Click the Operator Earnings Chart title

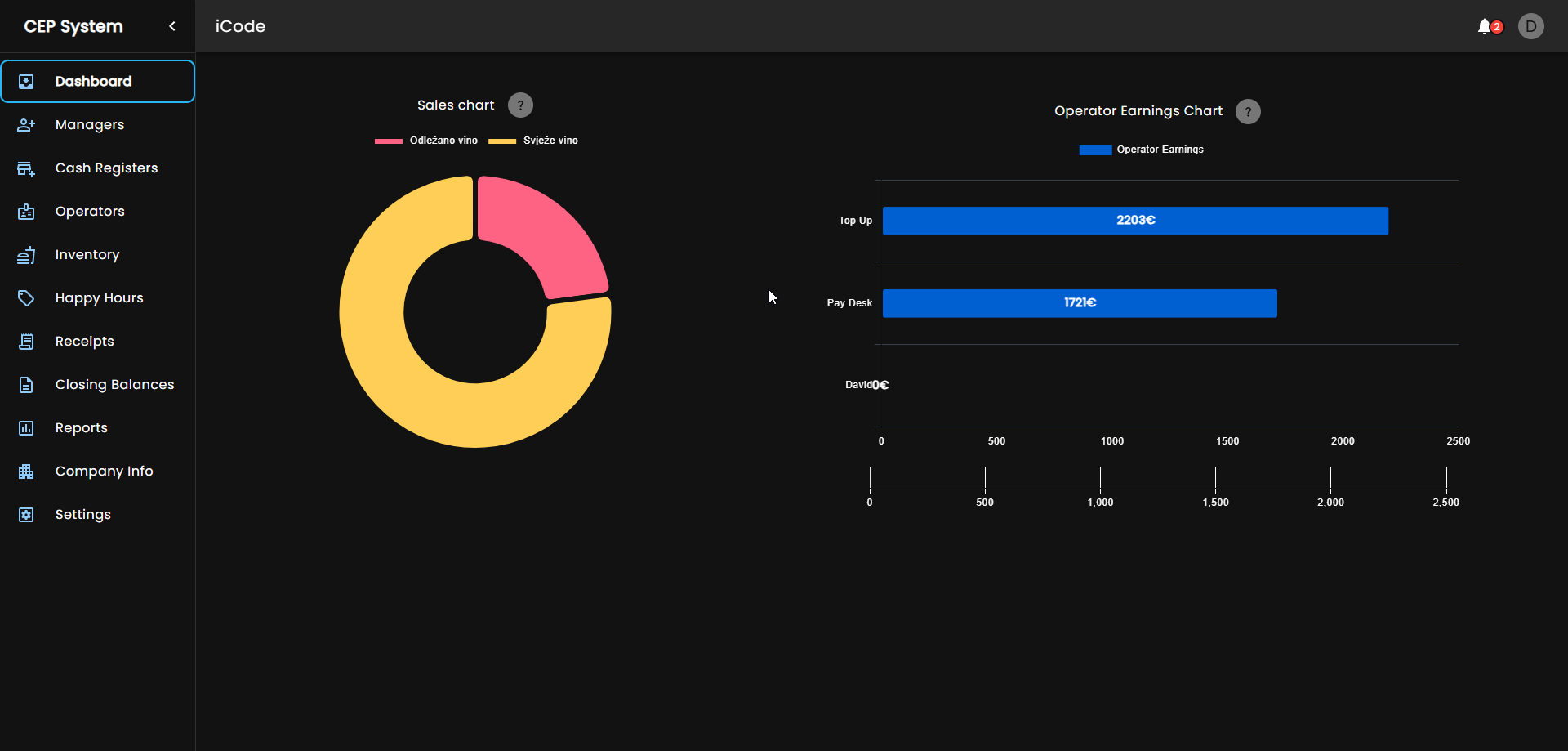coord(1138,111)
